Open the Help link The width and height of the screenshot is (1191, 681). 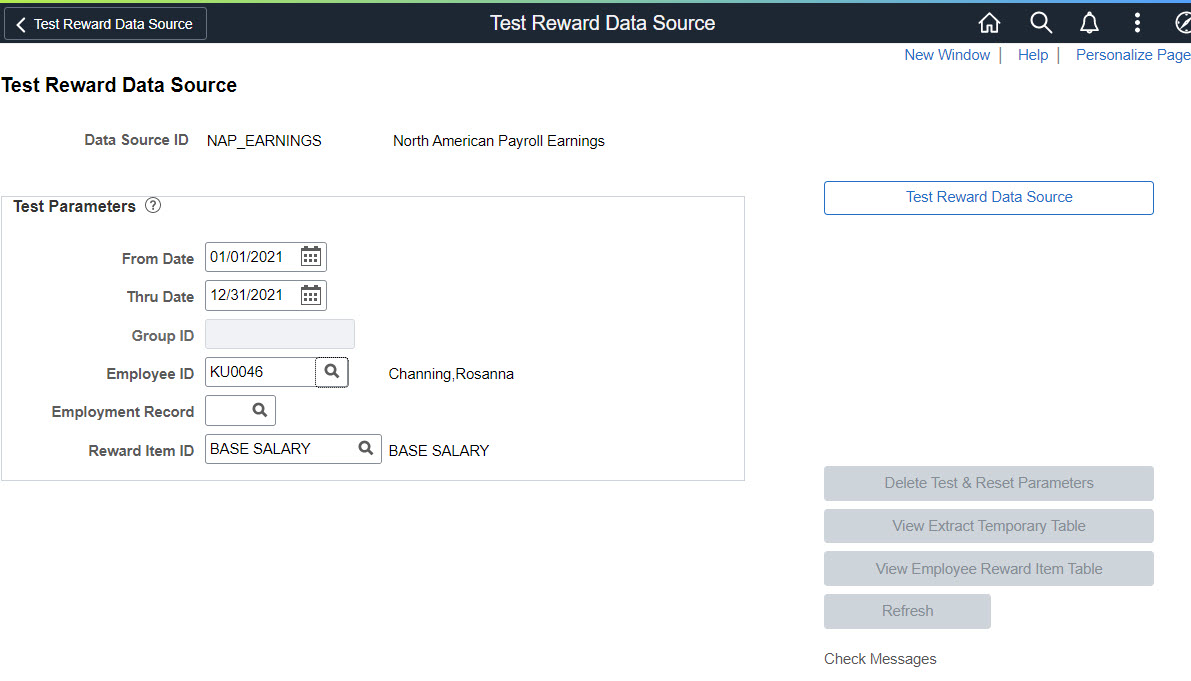pyautogui.click(x=1032, y=55)
